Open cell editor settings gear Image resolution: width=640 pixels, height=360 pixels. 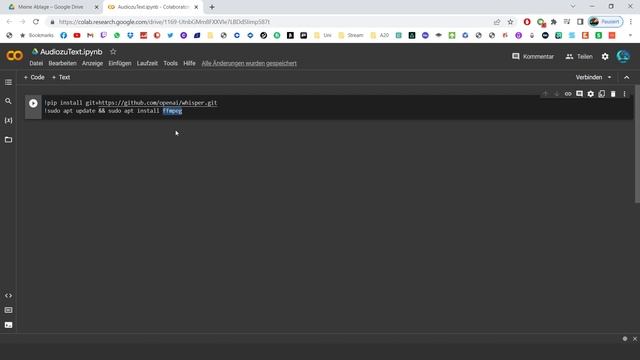point(590,94)
